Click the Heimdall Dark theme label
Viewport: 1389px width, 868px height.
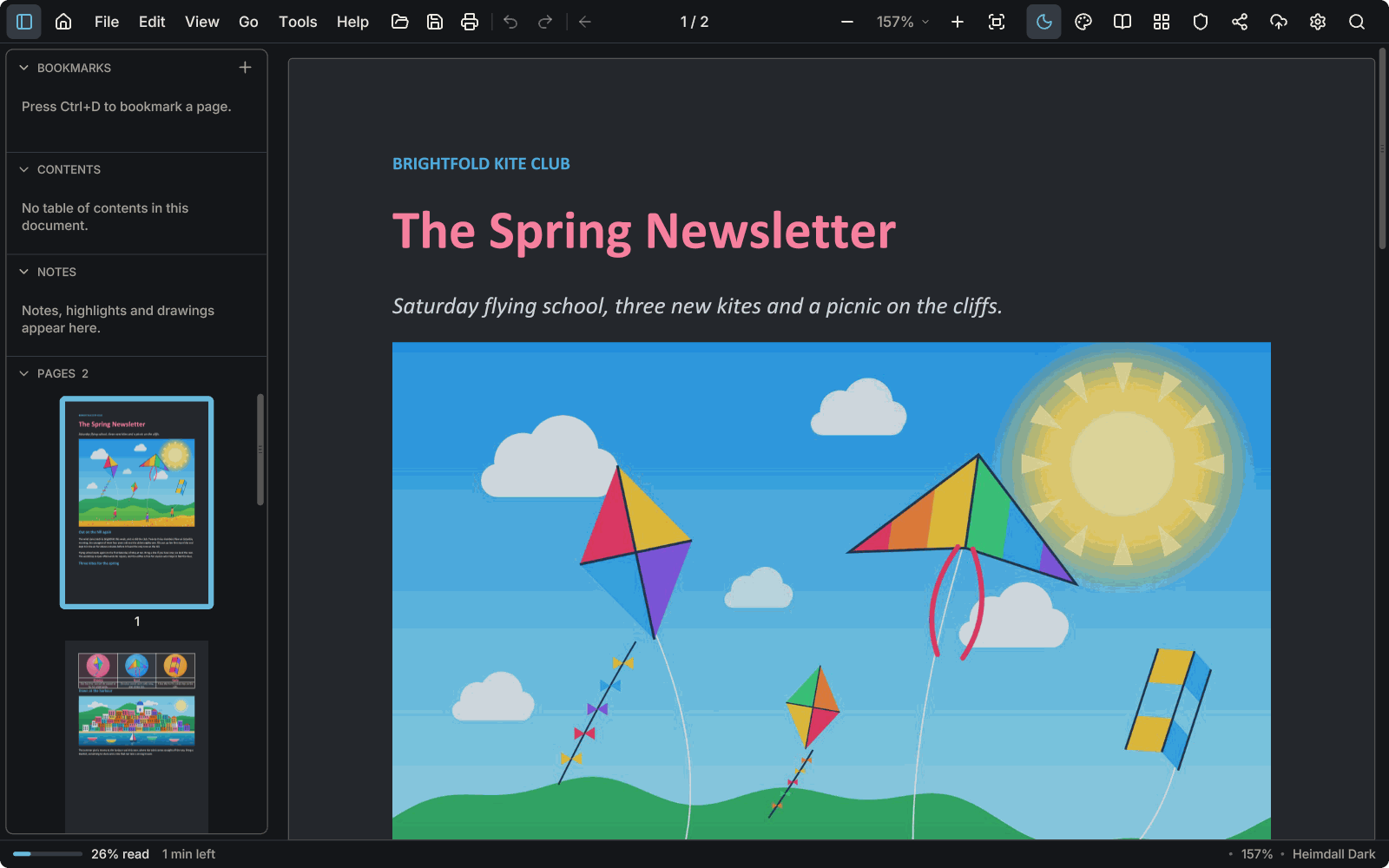point(1333,854)
